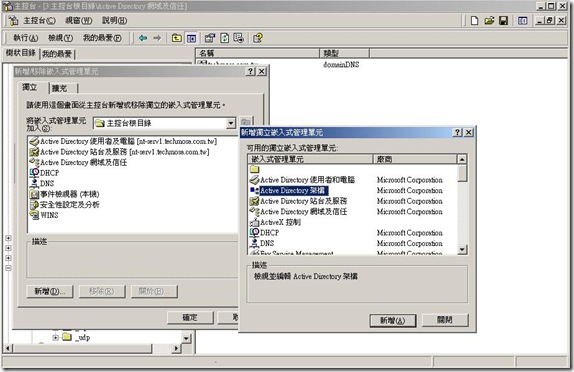574x372 pixels.
Task: Click the snap-in list scroll up arrow
Action: click(462, 159)
